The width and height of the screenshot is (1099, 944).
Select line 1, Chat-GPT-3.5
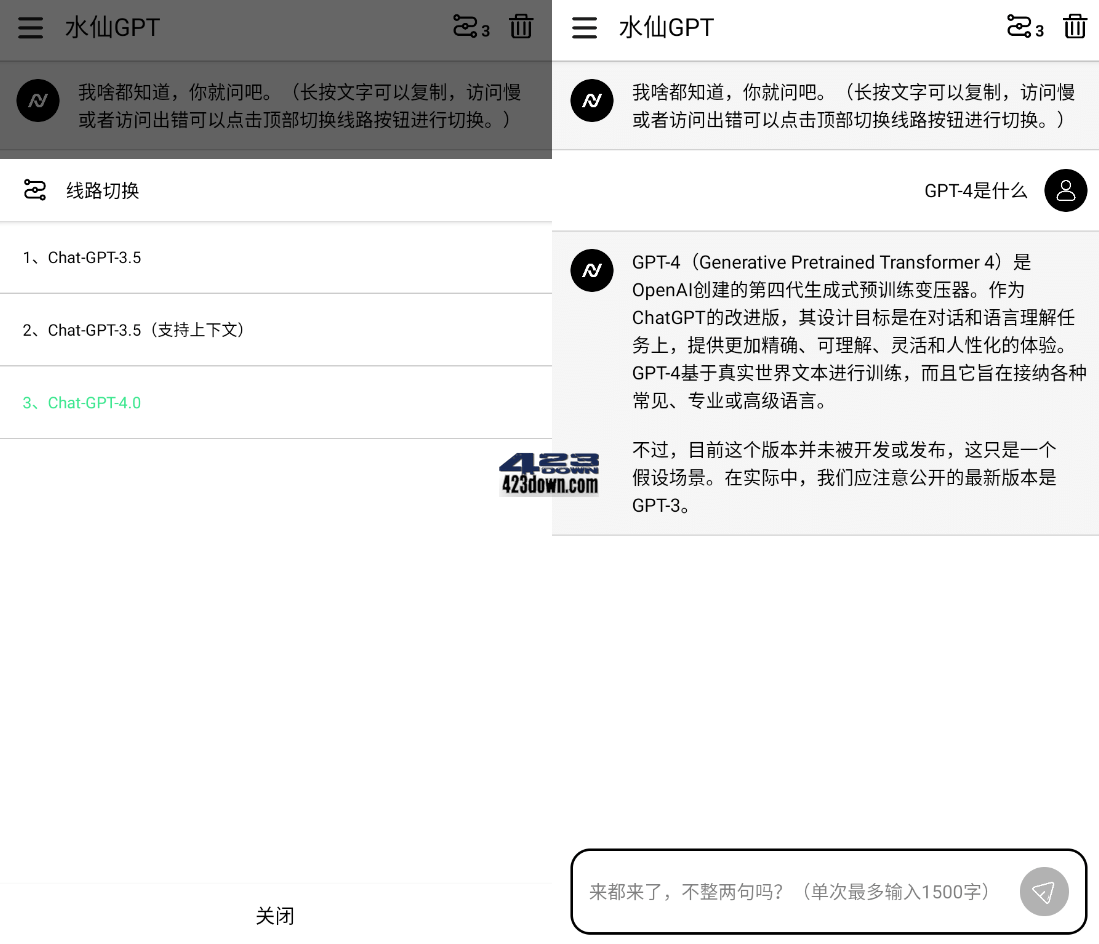[82, 257]
